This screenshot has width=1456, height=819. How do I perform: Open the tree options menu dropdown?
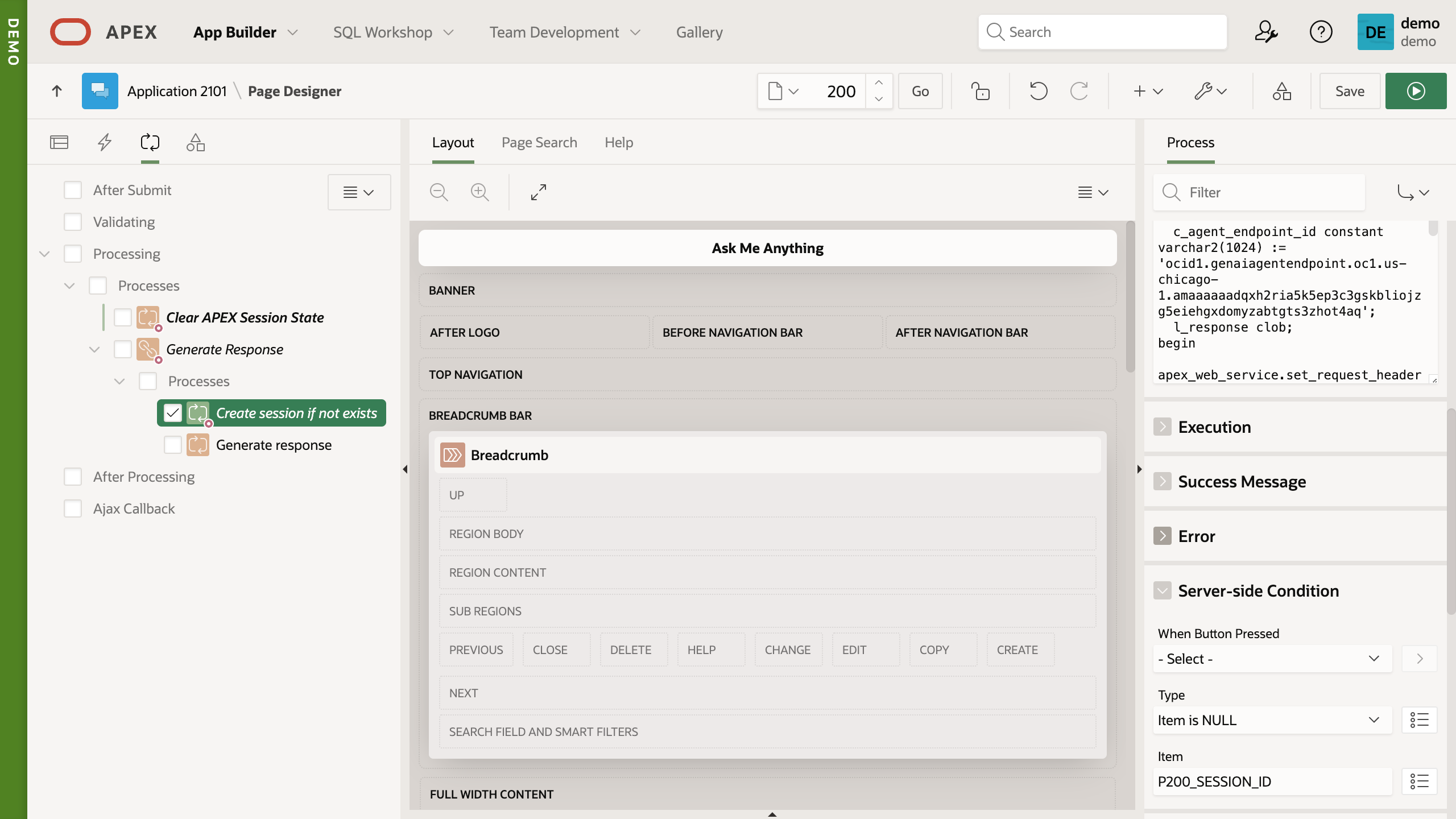tap(359, 192)
